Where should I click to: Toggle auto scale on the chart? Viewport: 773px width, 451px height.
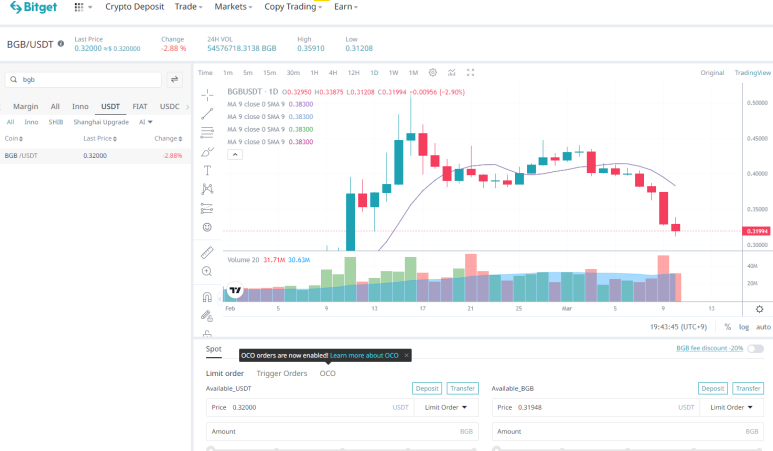pos(763,327)
